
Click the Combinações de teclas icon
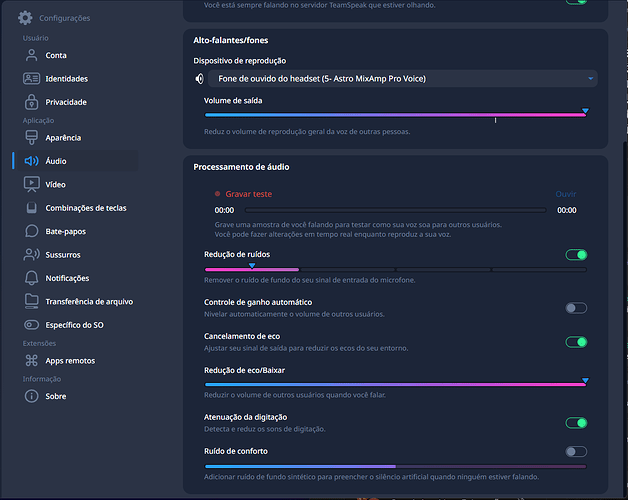click(x=31, y=208)
